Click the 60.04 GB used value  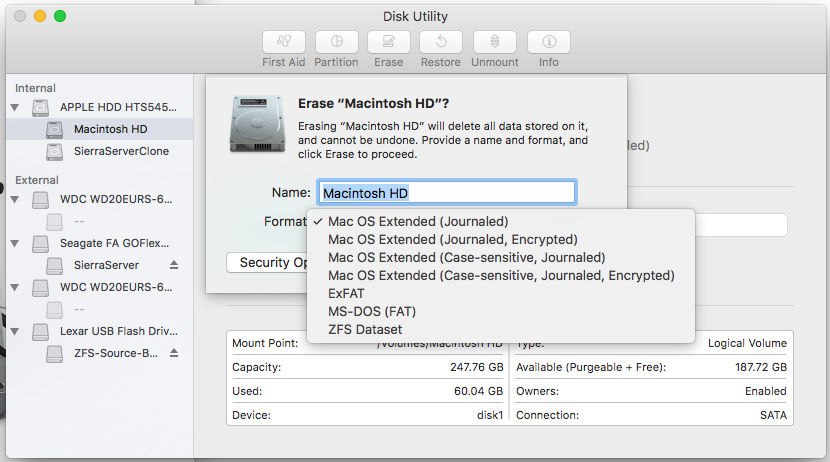coord(479,391)
